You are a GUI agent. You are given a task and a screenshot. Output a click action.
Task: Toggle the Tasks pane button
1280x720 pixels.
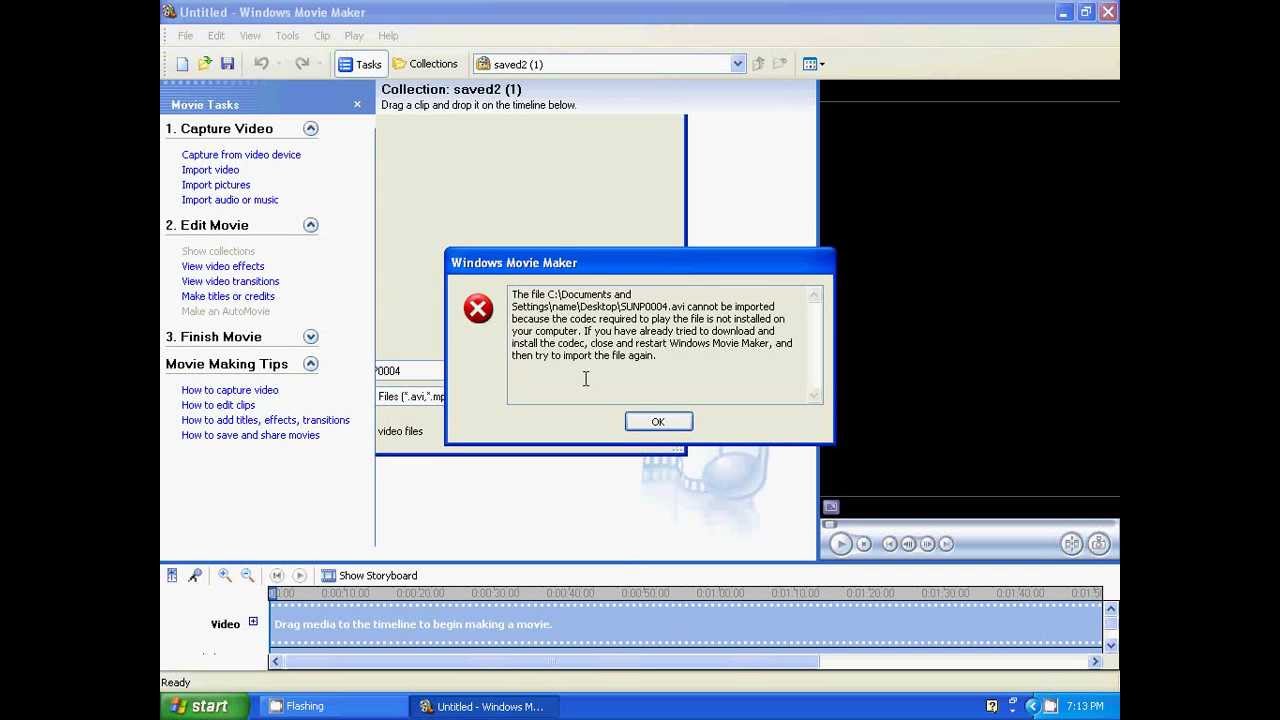click(x=360, y=64)
